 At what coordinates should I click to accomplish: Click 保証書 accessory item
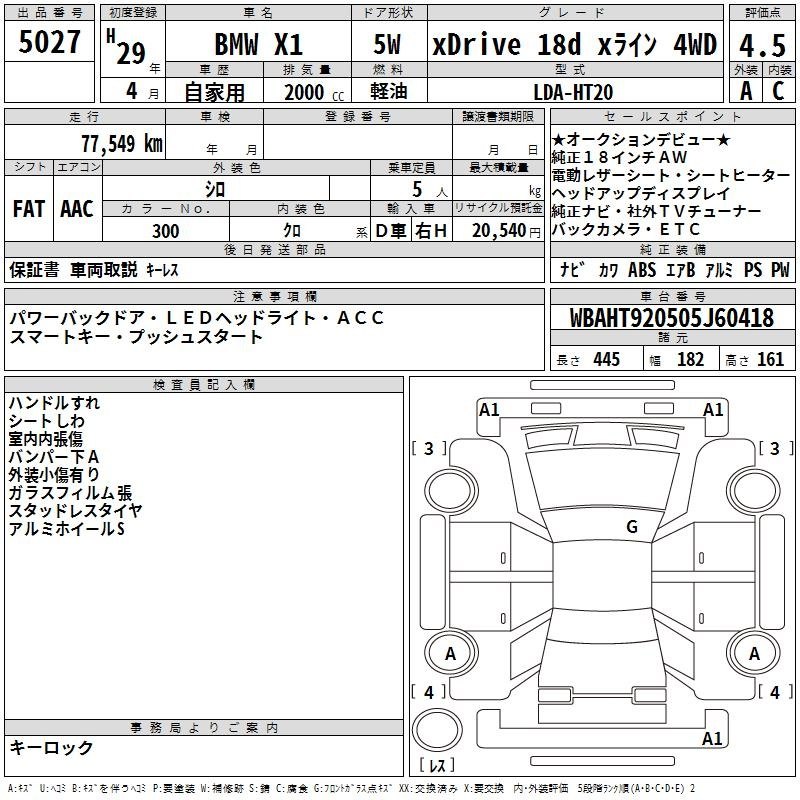[x=34, y=269]
